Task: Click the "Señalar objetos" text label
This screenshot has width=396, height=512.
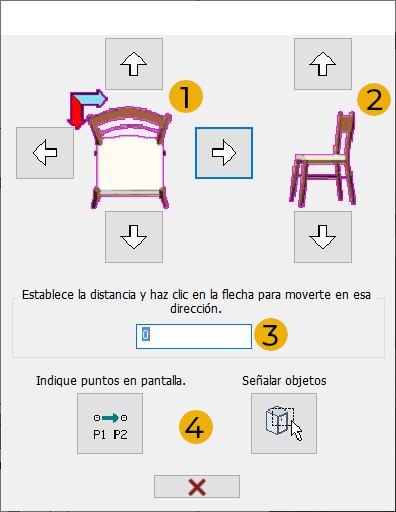Action: tap(284, 381)
